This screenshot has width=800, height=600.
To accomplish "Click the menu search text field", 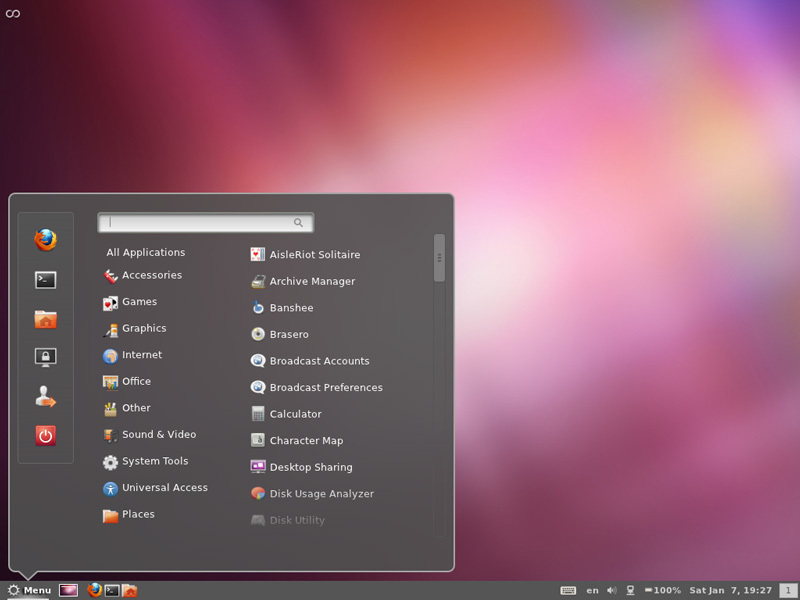I will pos(206,222).
